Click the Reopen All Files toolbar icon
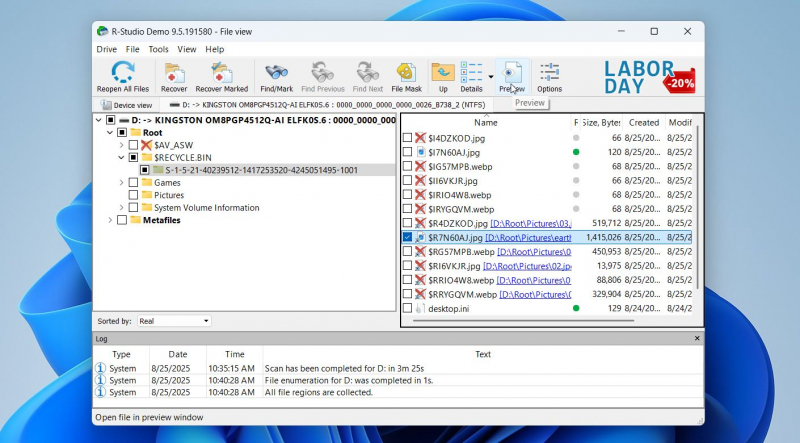800x443 pixels. [122, 72]
